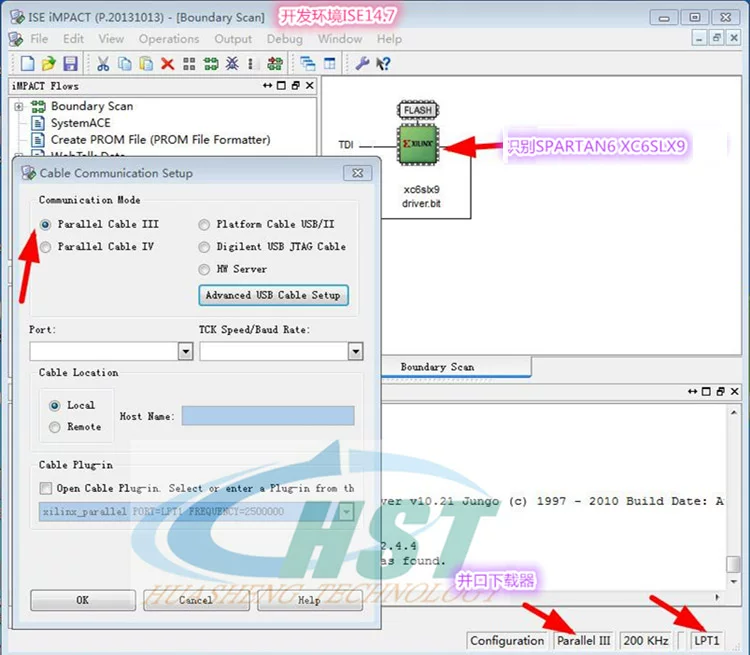Select the FLASH chip above the FPGA
The image size is (750, 655).
pyautogui.click(x=418, y=110)
